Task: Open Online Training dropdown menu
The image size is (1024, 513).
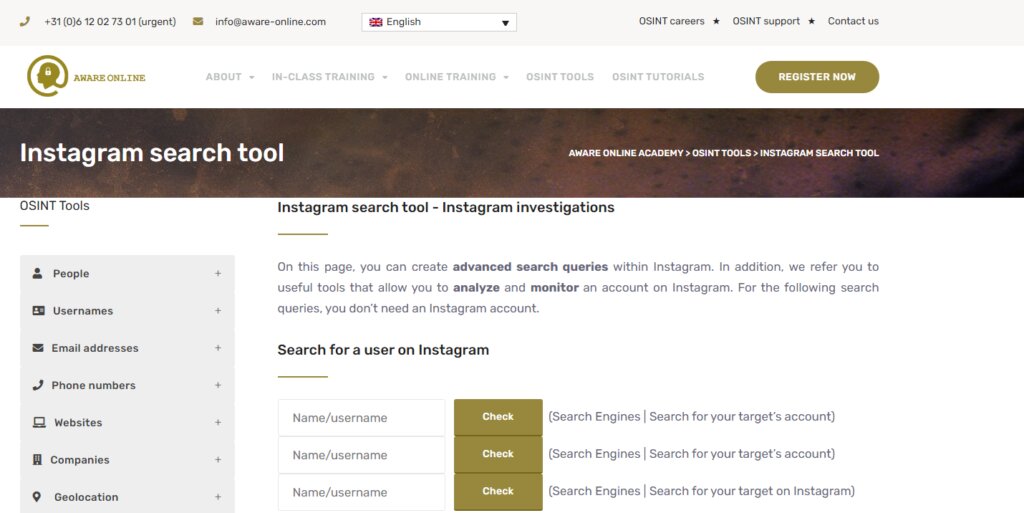Action: pyautogui.click(x=456, y=77)
